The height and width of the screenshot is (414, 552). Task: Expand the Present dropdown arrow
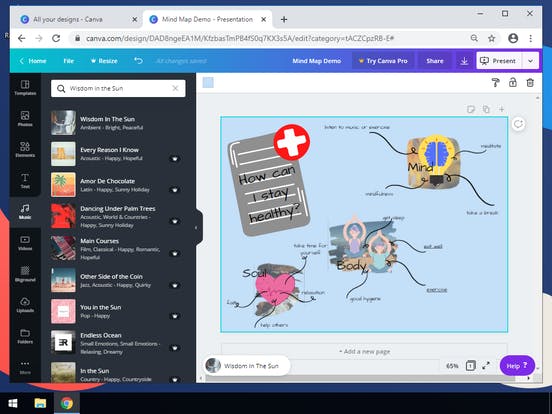click(x=530, y=61)
